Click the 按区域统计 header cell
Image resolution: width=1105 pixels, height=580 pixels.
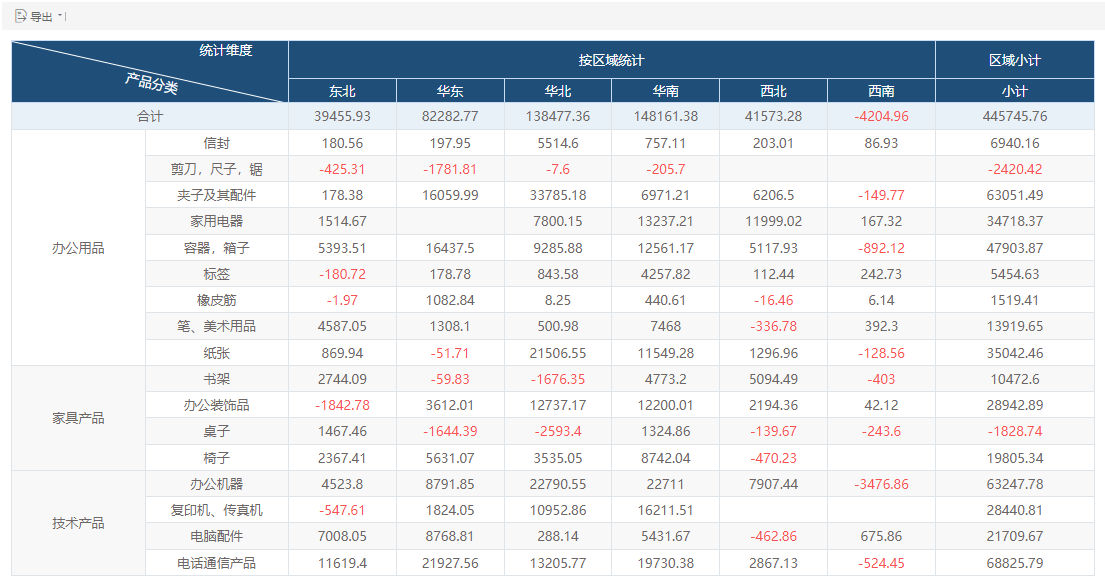[612, 60]
